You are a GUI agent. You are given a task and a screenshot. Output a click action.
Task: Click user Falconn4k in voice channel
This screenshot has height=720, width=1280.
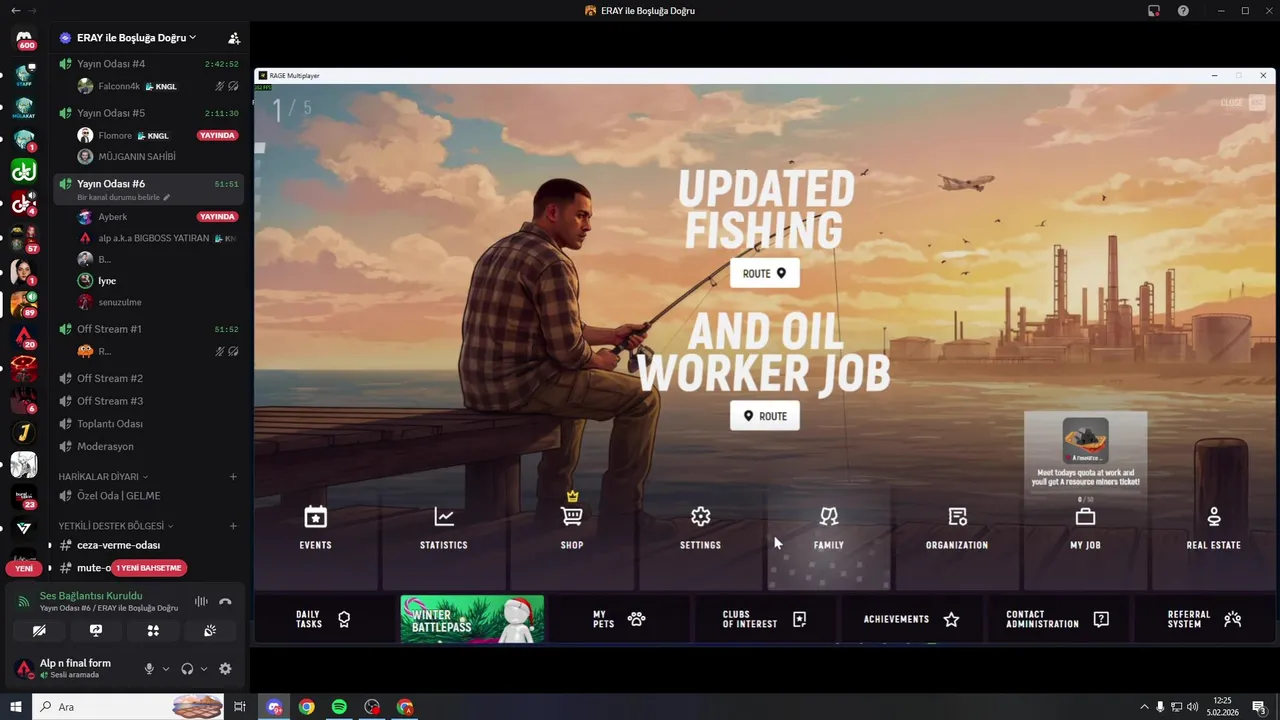(x=160, y=86)
